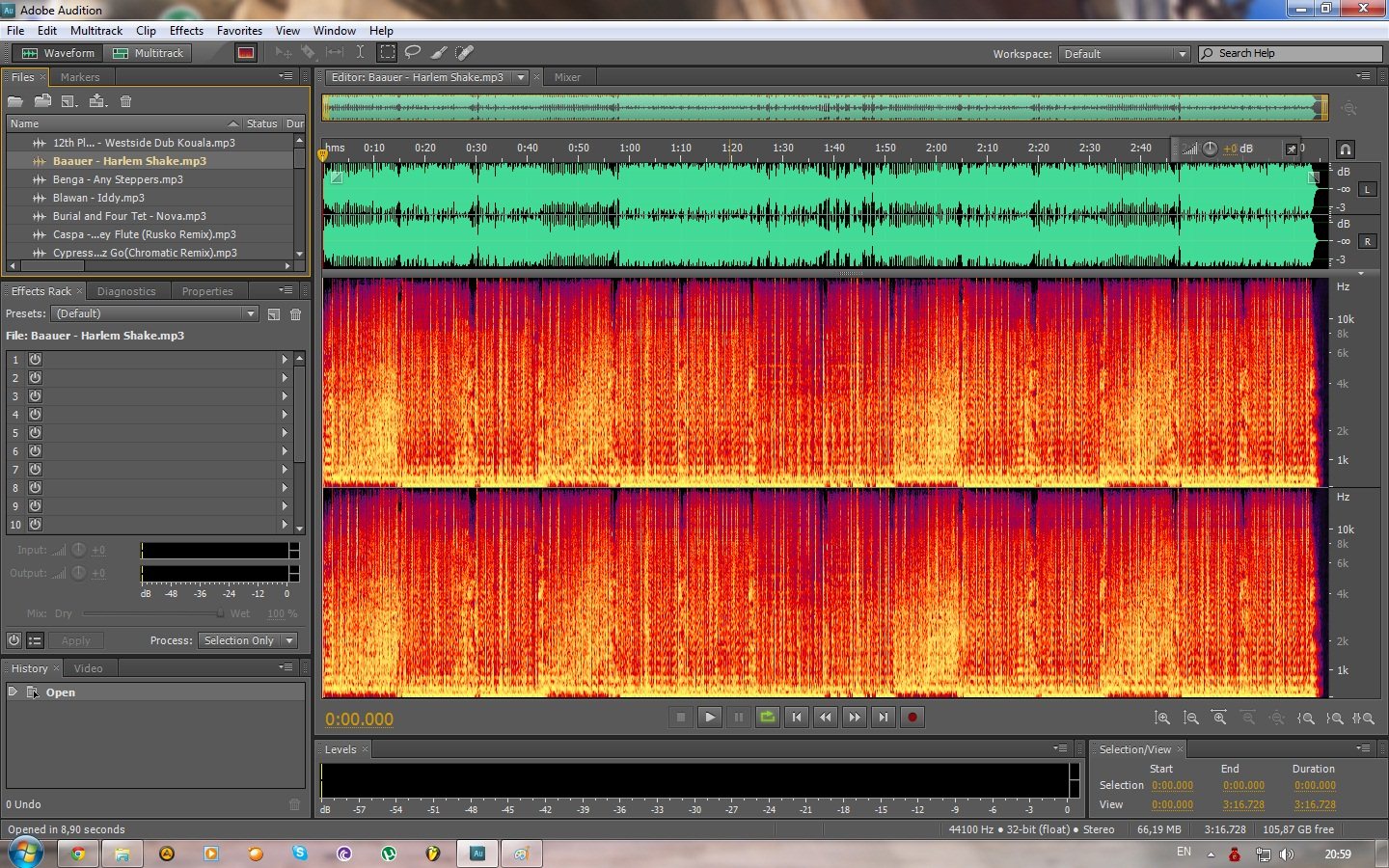Zoom to selection
The height and width of the screenshot is (868, 1389).
coord(1364,718)
